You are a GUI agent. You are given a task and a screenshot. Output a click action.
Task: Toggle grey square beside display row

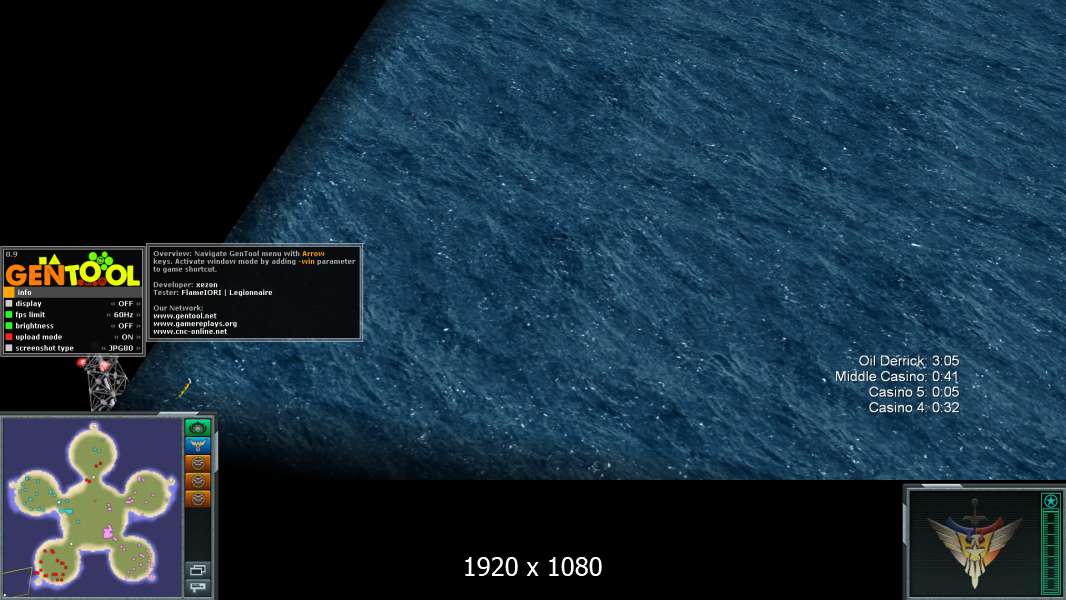click(9, 304)
